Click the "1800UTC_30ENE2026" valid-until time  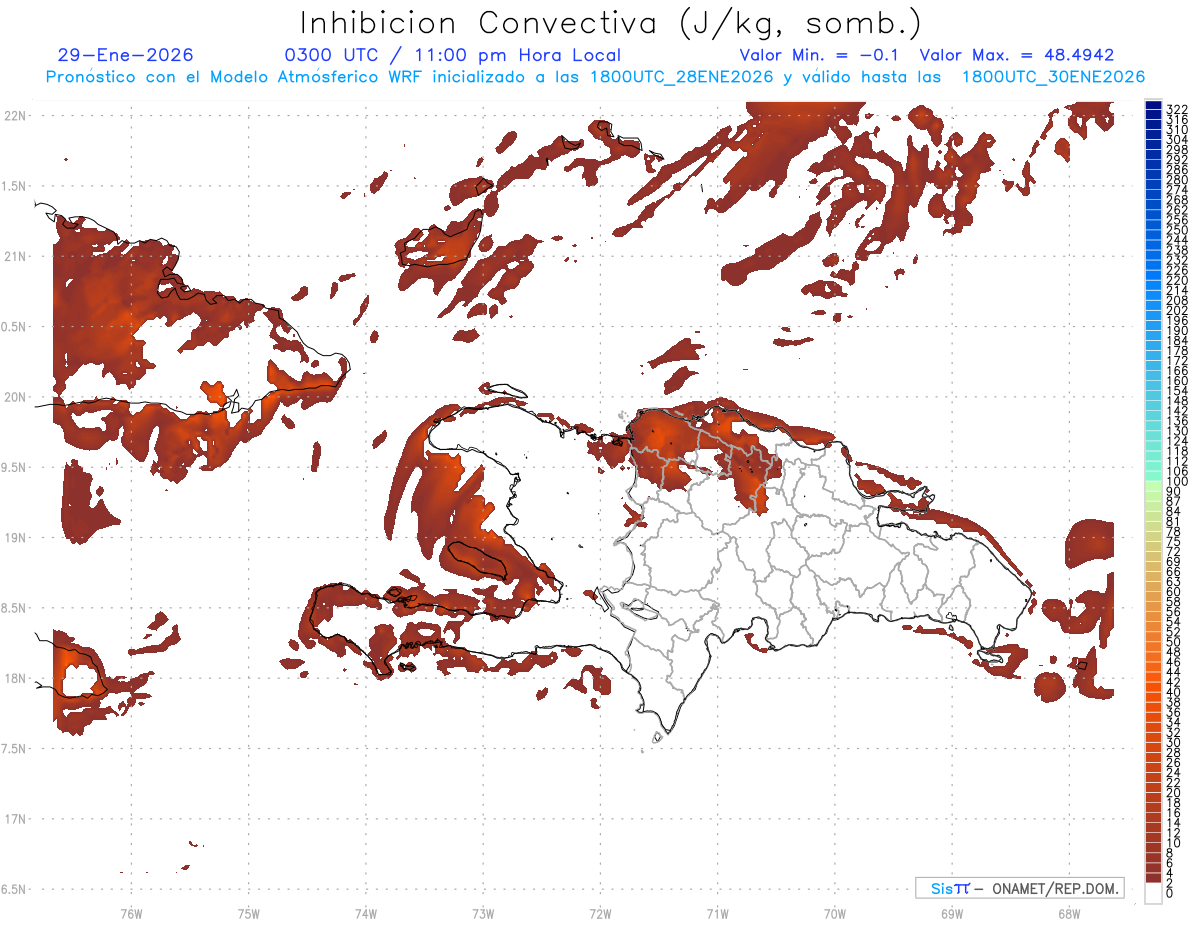click(x=1054, y=77)
